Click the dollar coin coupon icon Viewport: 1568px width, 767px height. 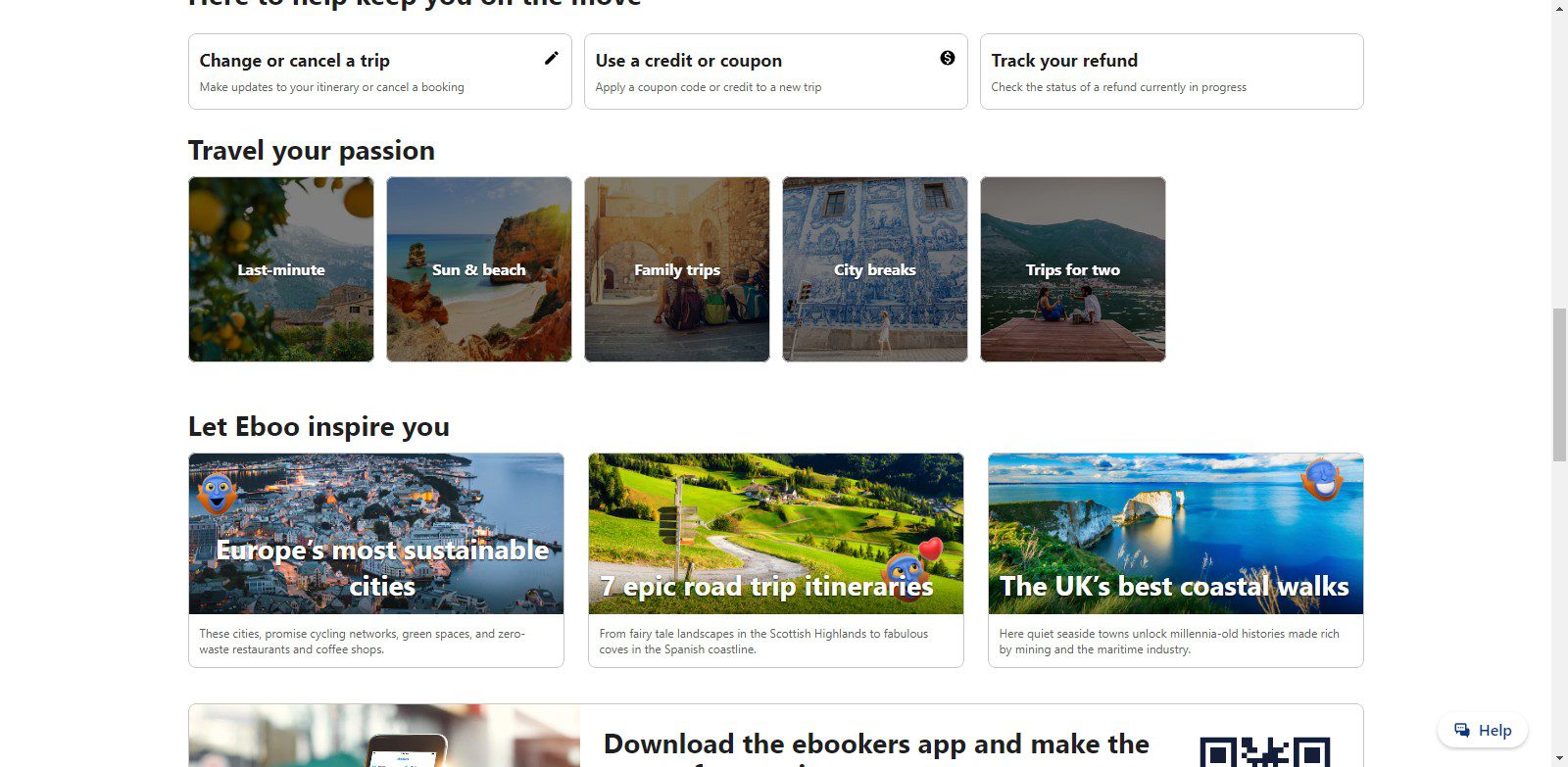(948, 58)
